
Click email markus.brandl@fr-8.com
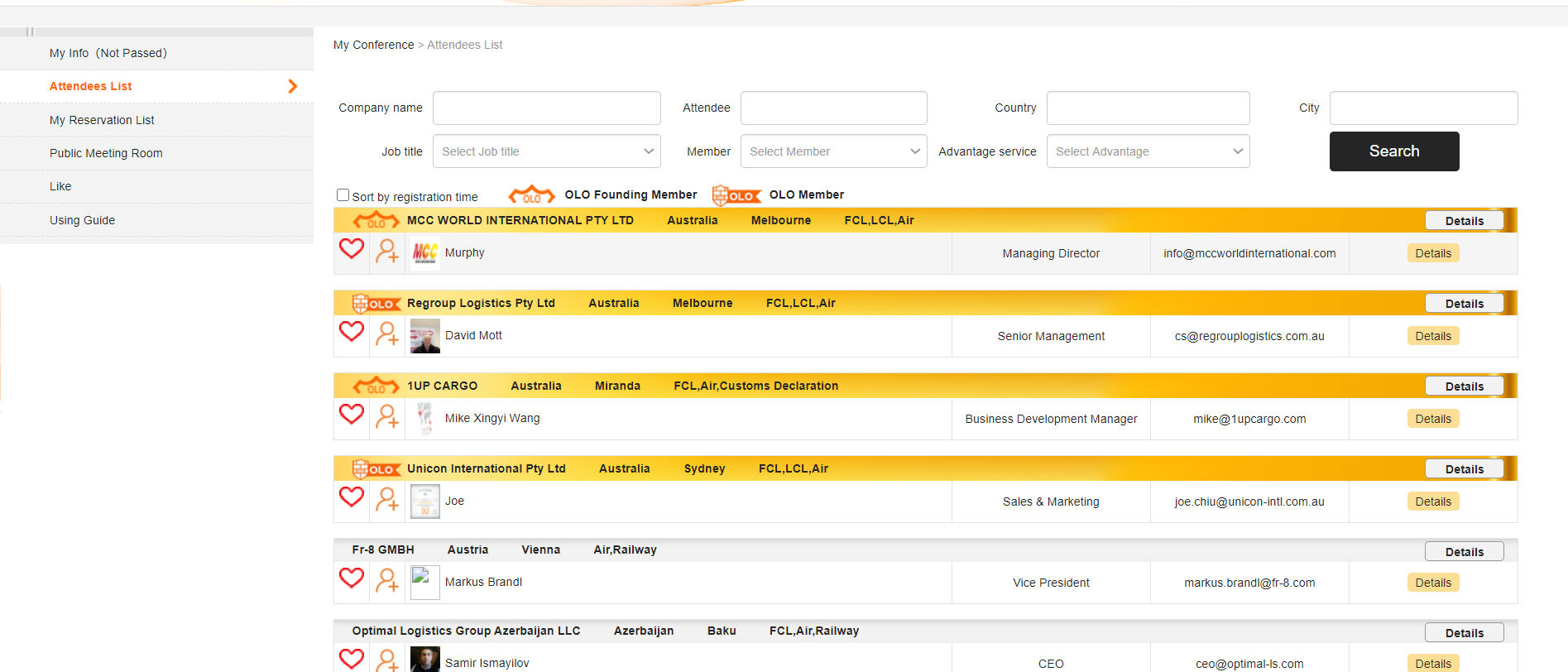pos(1249,583)
